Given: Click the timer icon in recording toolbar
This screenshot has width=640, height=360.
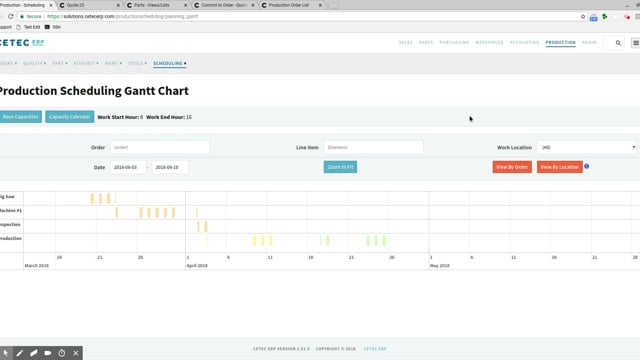Looking at the screenshot, I should [62, 353].
